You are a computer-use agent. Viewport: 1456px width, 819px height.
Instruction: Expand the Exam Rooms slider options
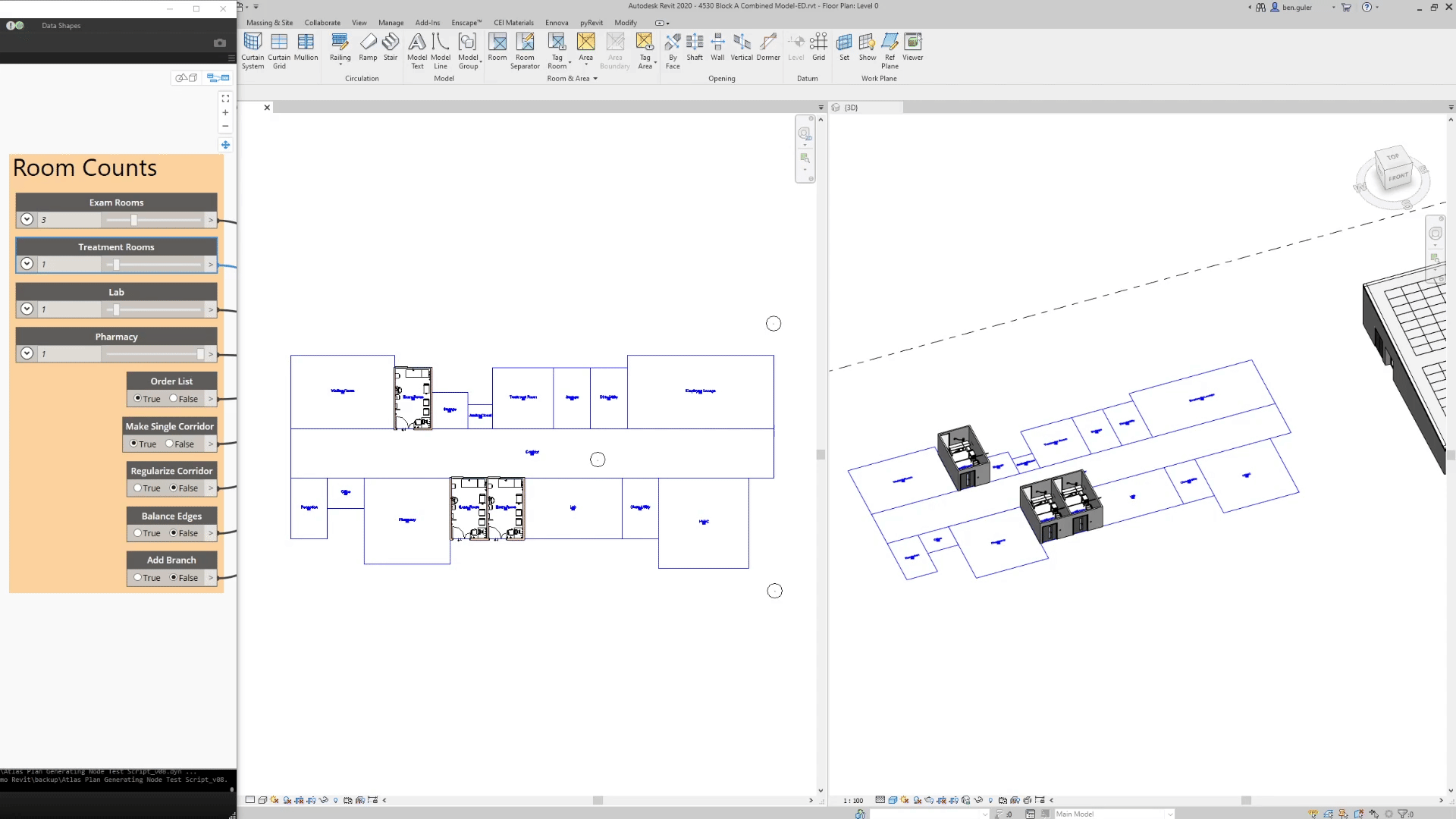[27, 219]
